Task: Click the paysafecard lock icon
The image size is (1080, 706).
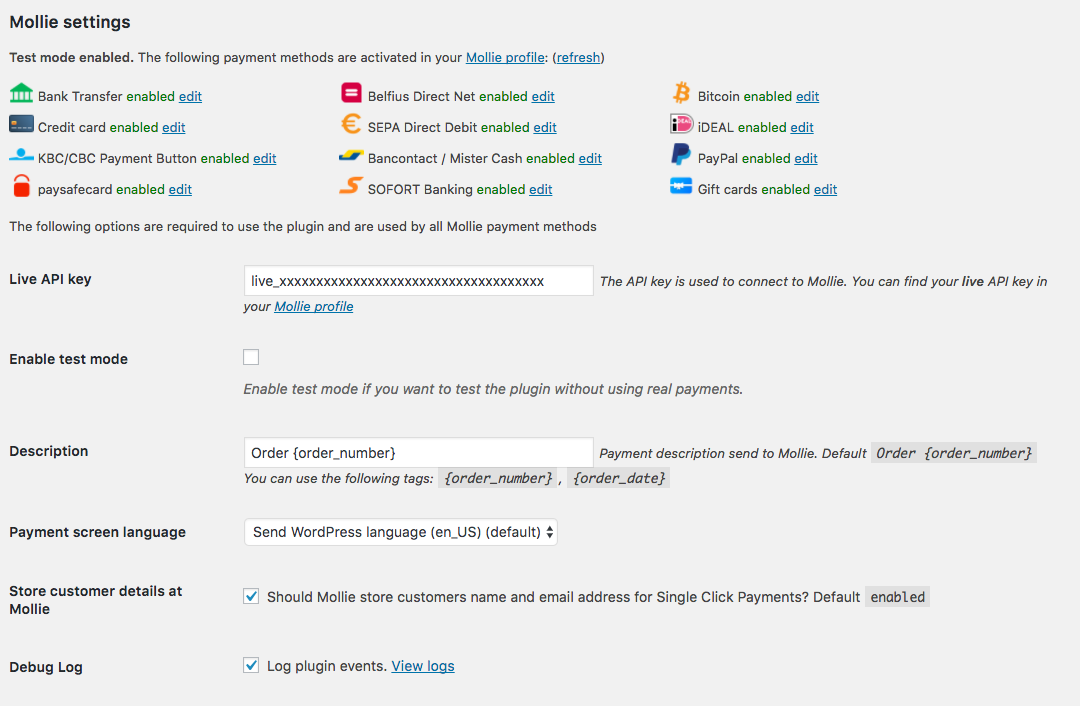Action: [x=21, y=187]
